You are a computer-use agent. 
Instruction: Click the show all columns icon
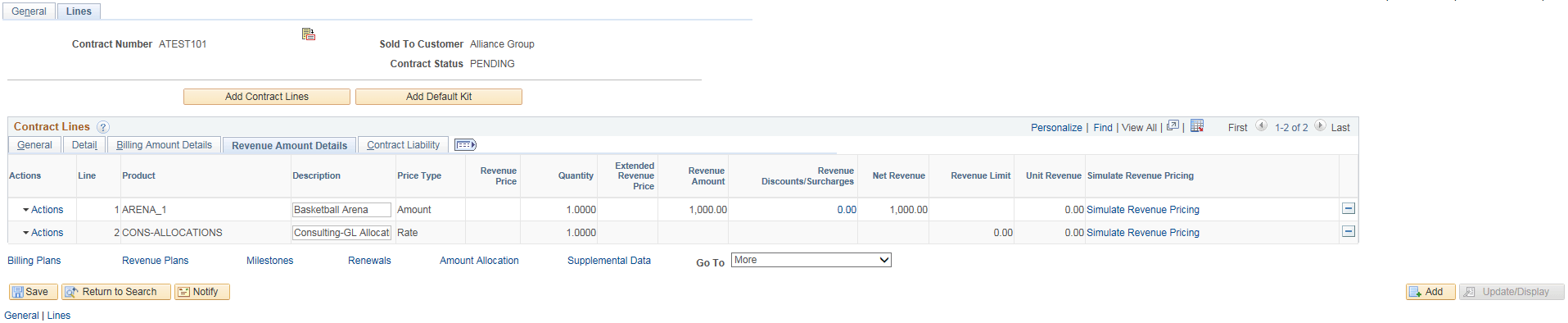465,145
